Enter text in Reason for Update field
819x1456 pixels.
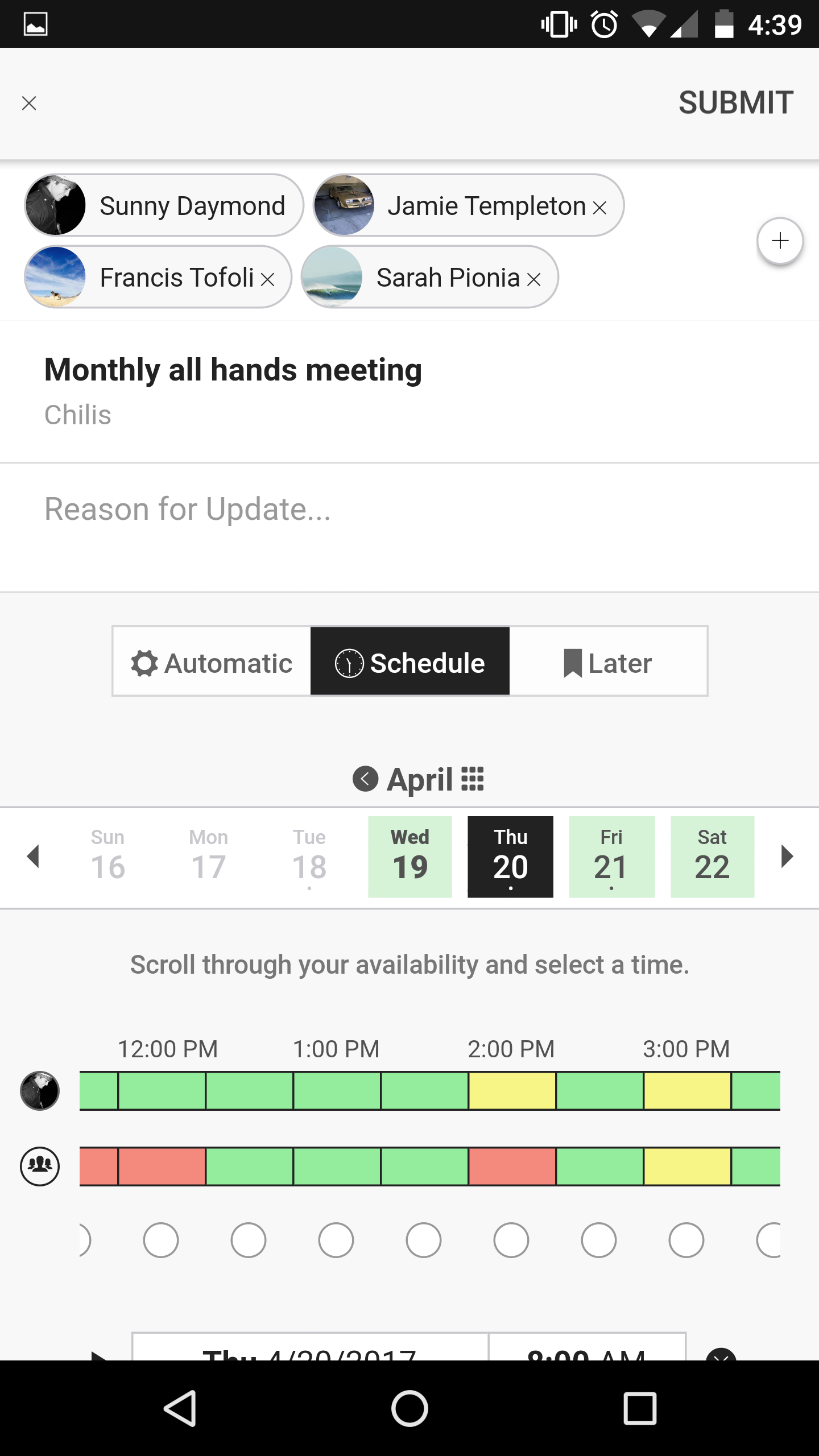click(409, 510)
